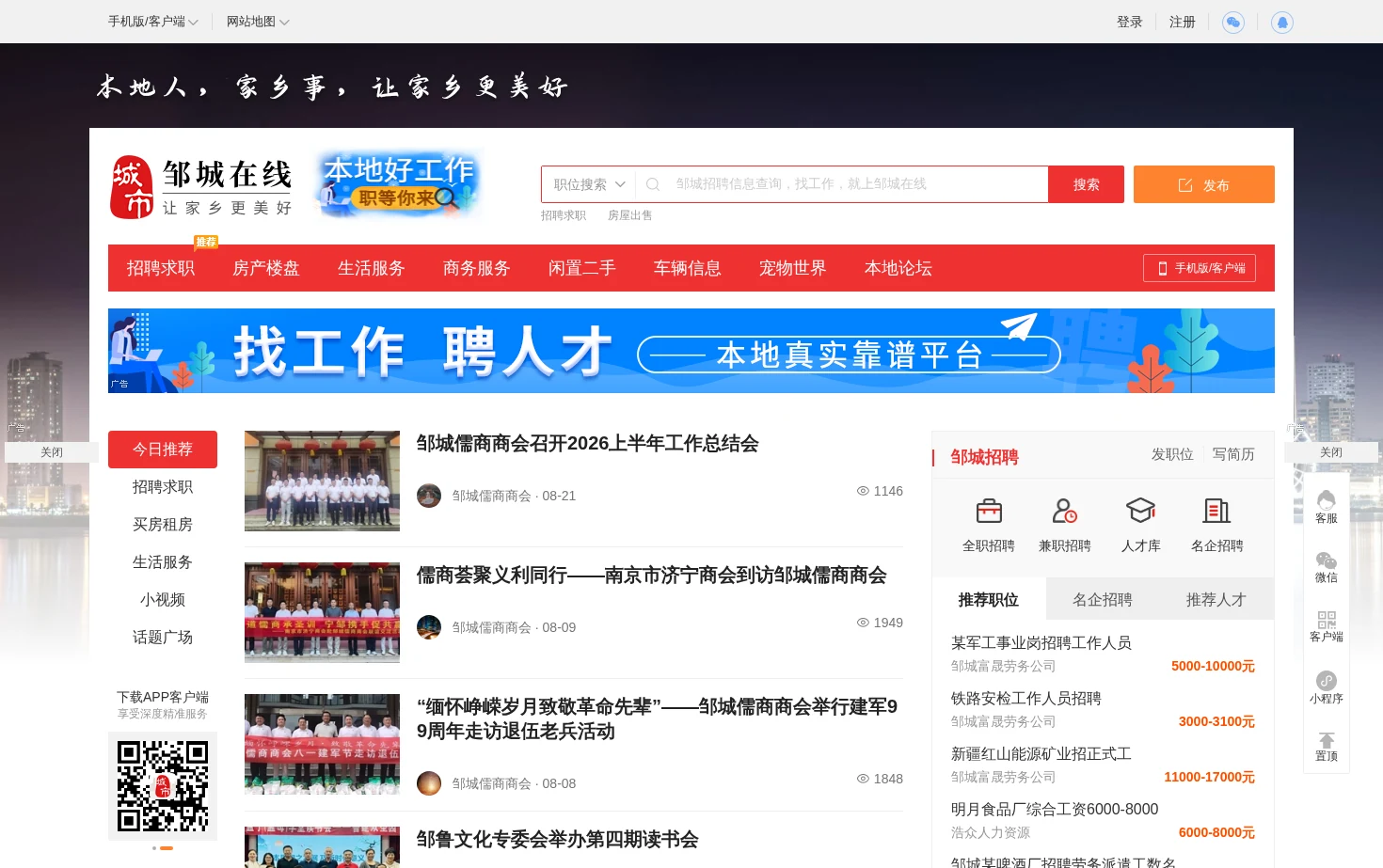Click the 置顶 back-to-top arrow icon
The image size is (1383, 868).
(1327, 740)
